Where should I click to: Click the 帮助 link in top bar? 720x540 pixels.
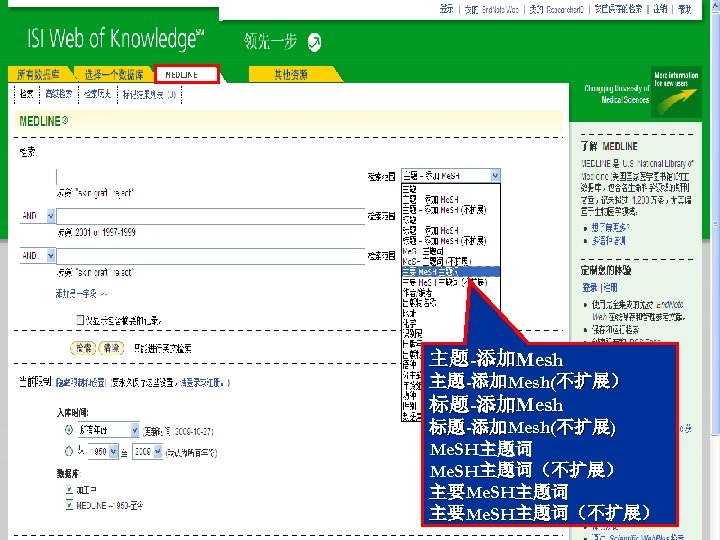(x=685, y=9)
